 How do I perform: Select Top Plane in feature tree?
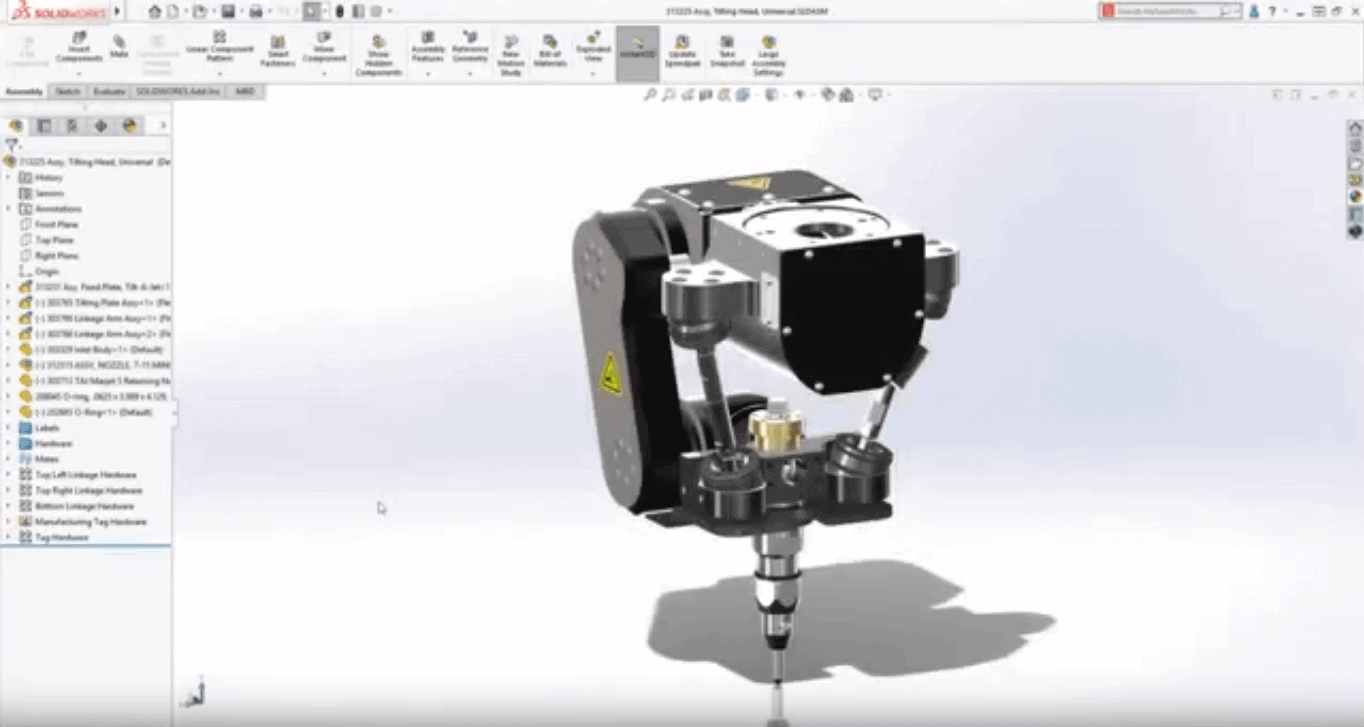[x=54, y=240]
